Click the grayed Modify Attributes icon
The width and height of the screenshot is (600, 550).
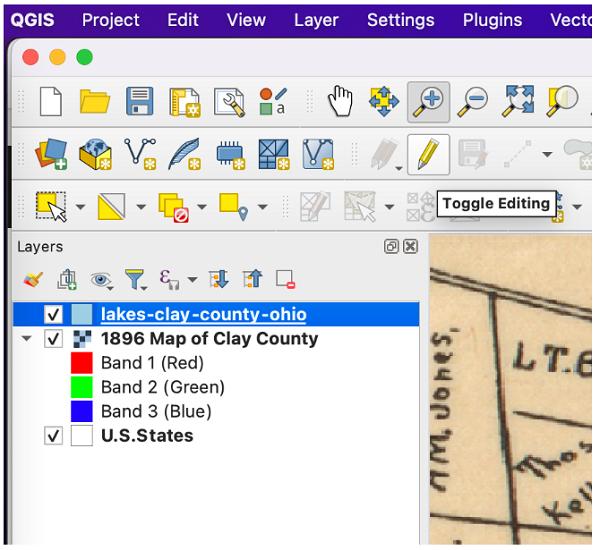coord(315,207)
